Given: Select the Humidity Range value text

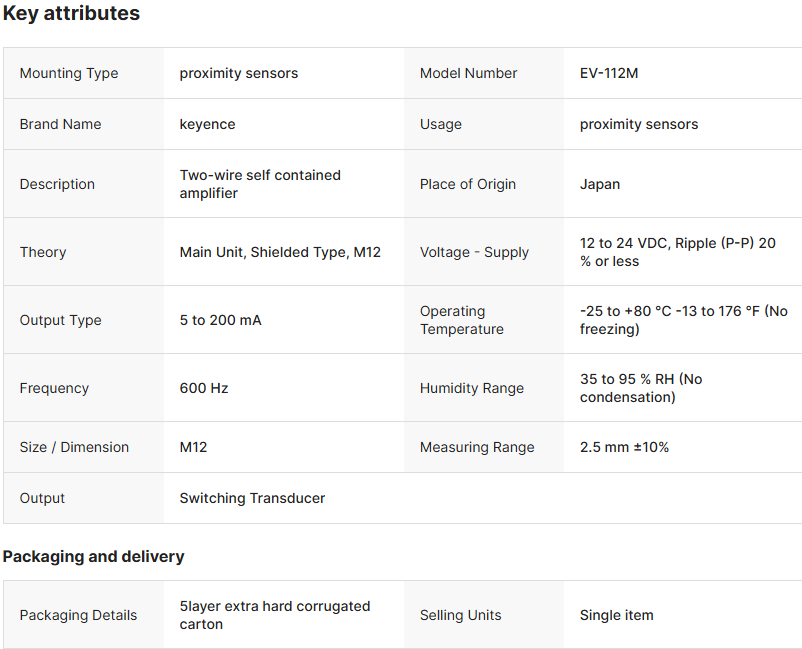Looking at the screenshot, I should [640, 388].
